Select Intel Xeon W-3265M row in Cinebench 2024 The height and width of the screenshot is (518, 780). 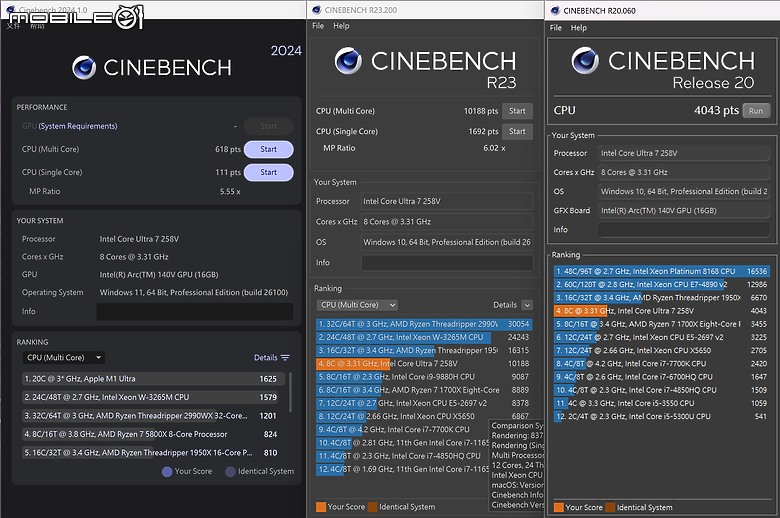153,397
